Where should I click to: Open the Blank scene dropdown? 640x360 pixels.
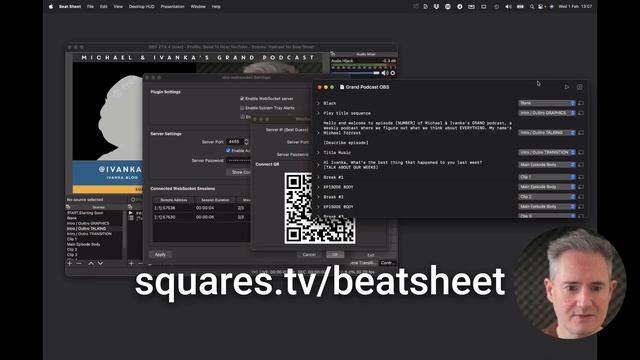coord(547,103)
